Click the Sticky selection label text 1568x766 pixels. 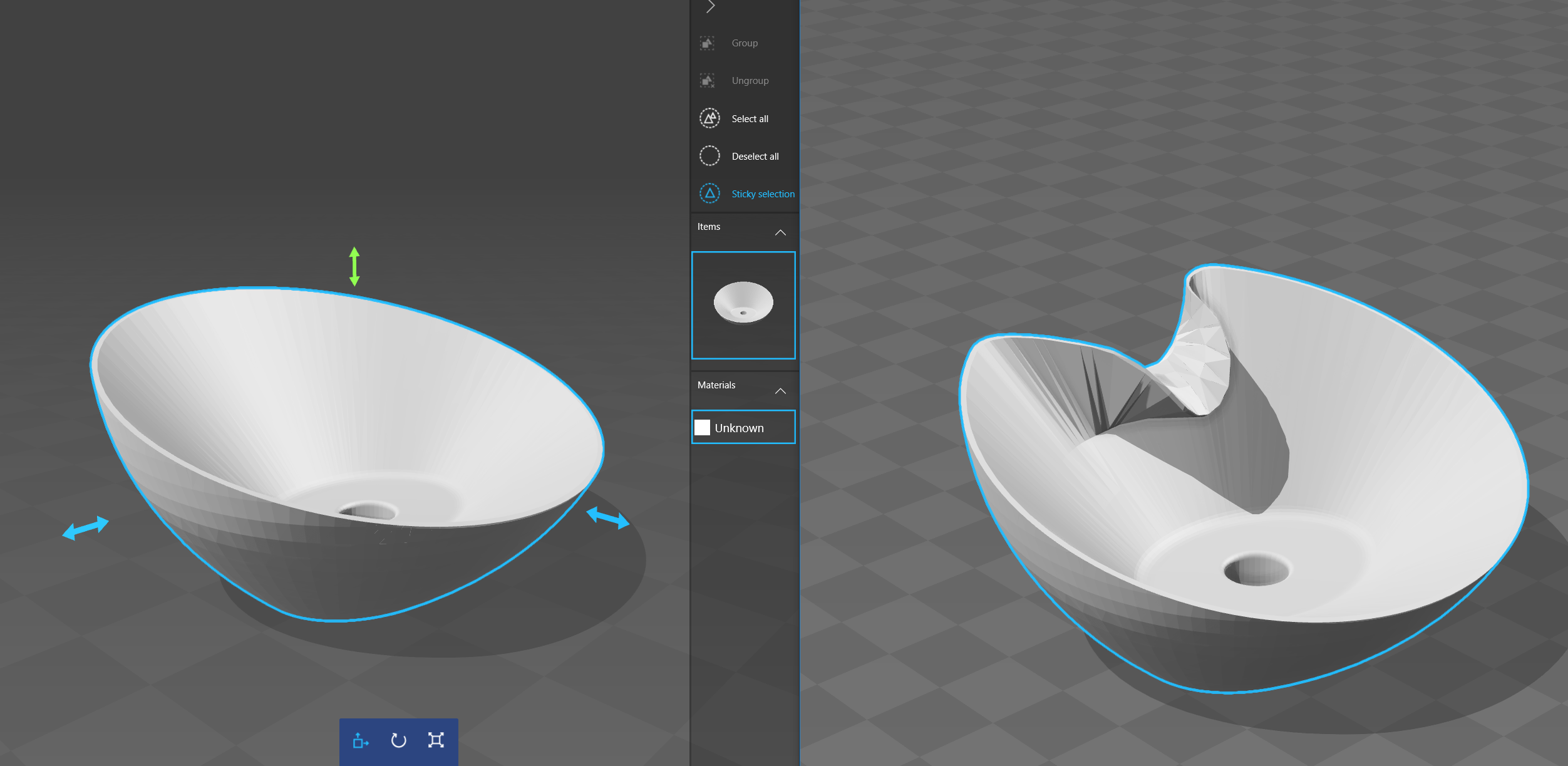click(x=763, y=194)
